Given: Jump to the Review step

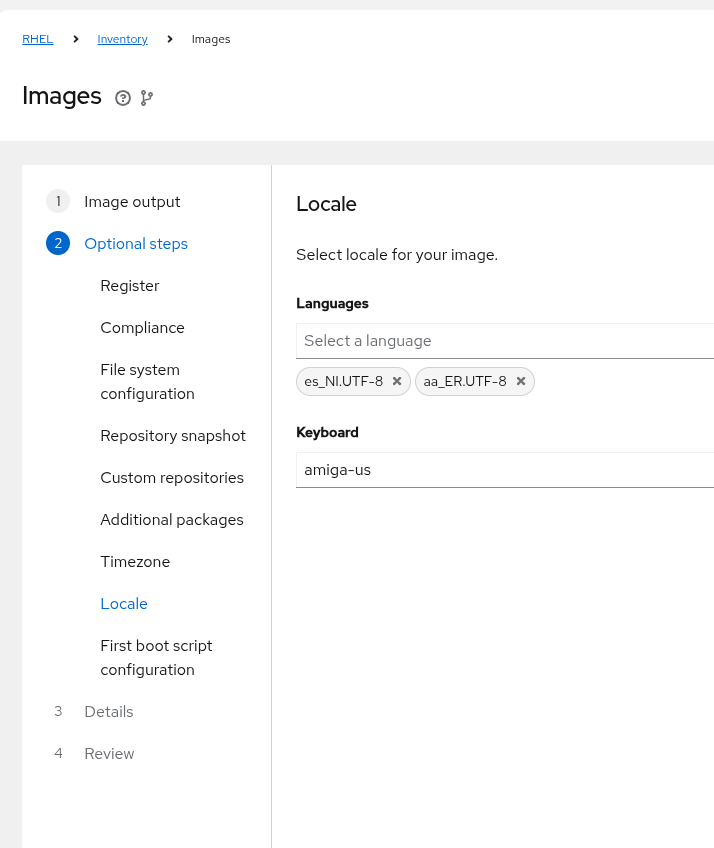Looking at the screenshot, I should pos(109,754).
